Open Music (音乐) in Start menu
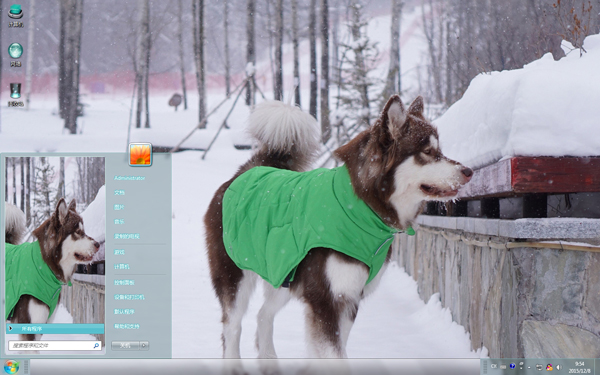The image size is (600, 375). (x=119, y=222)
